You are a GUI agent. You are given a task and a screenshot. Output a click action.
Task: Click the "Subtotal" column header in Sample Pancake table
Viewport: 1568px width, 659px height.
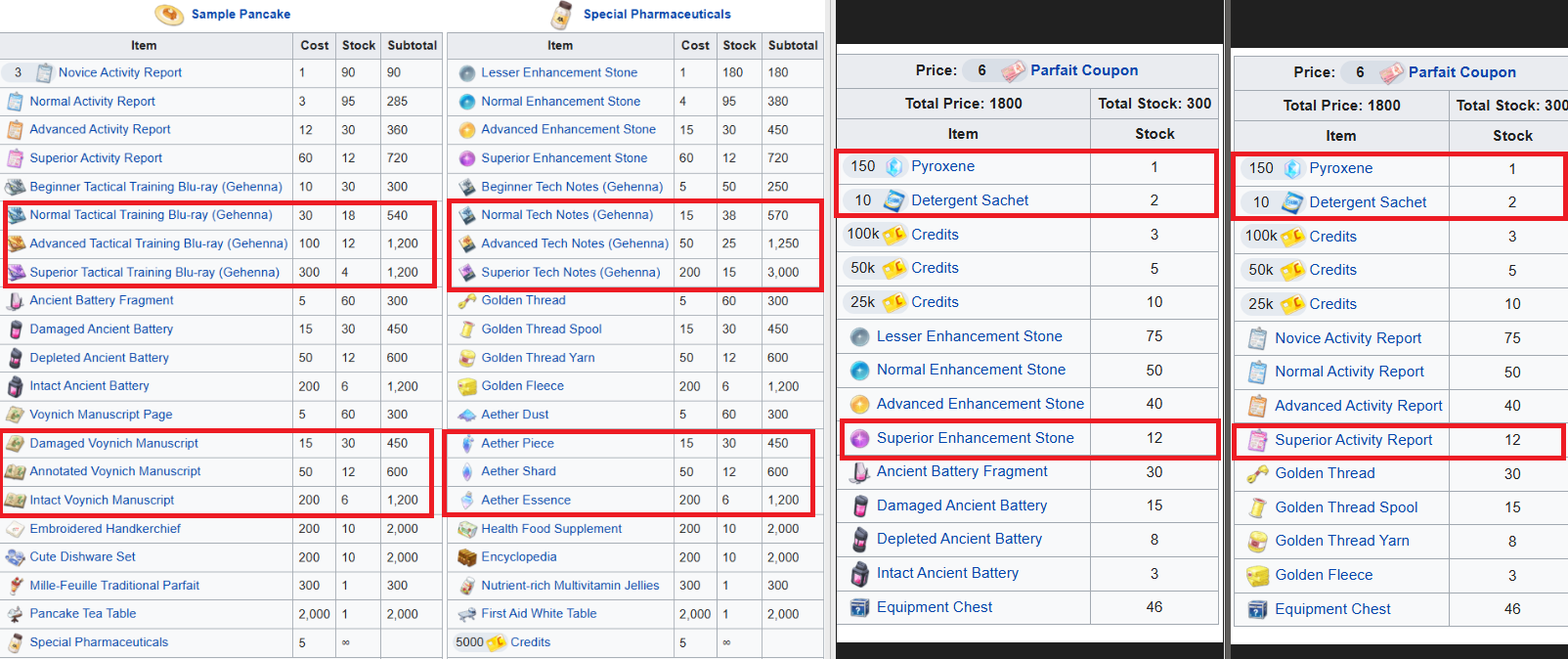412,46
